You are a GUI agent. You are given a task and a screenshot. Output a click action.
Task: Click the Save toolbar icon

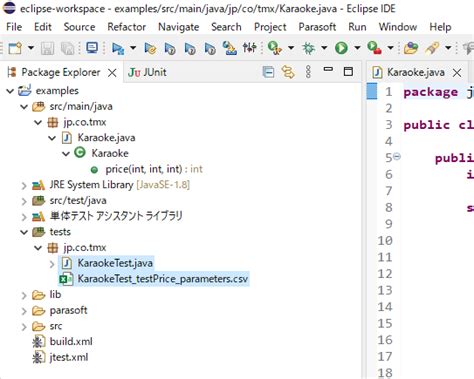pyautogui.click(x=47, y=48)
